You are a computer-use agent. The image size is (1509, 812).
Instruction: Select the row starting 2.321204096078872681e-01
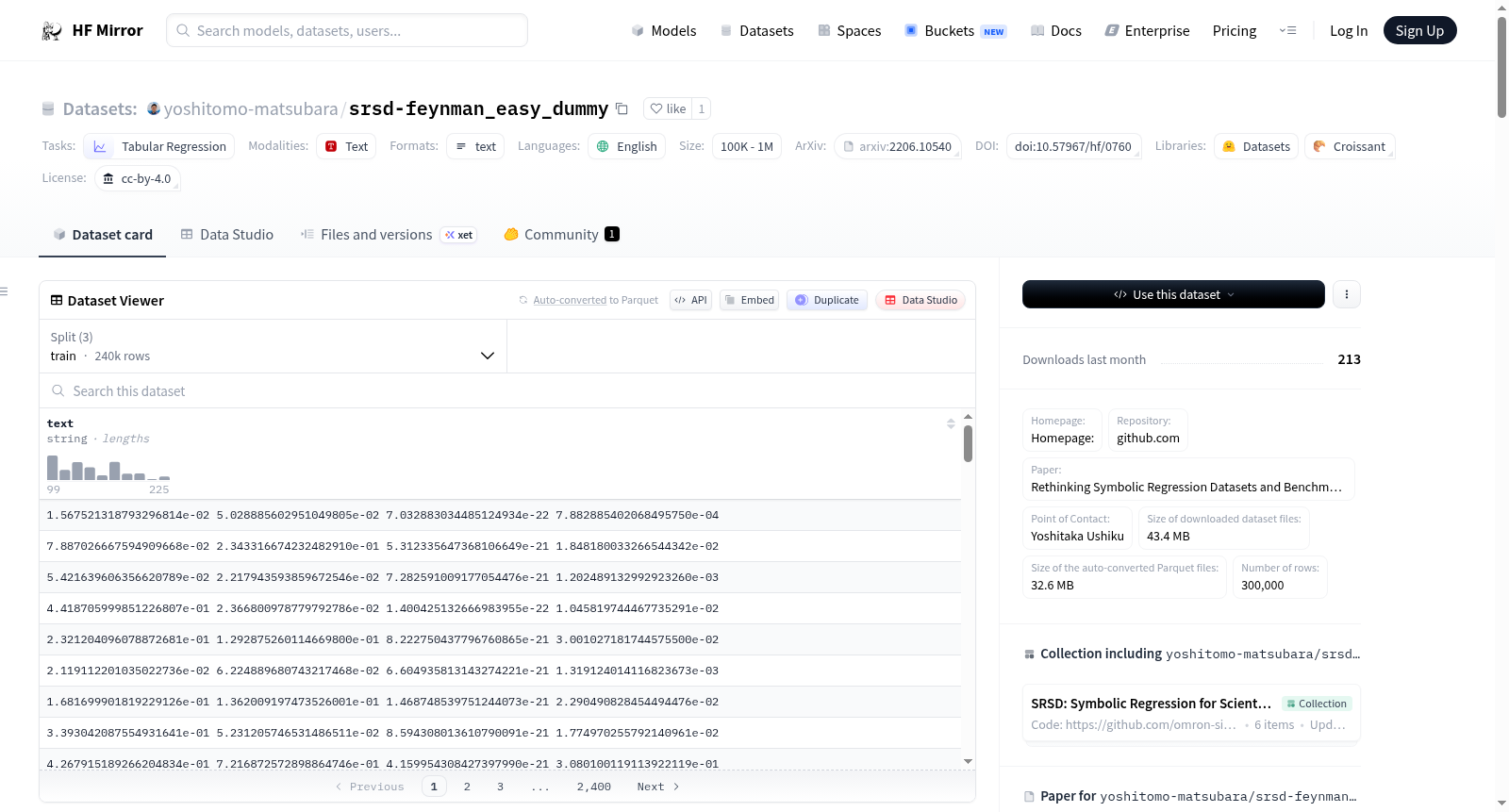coord(500,639)
